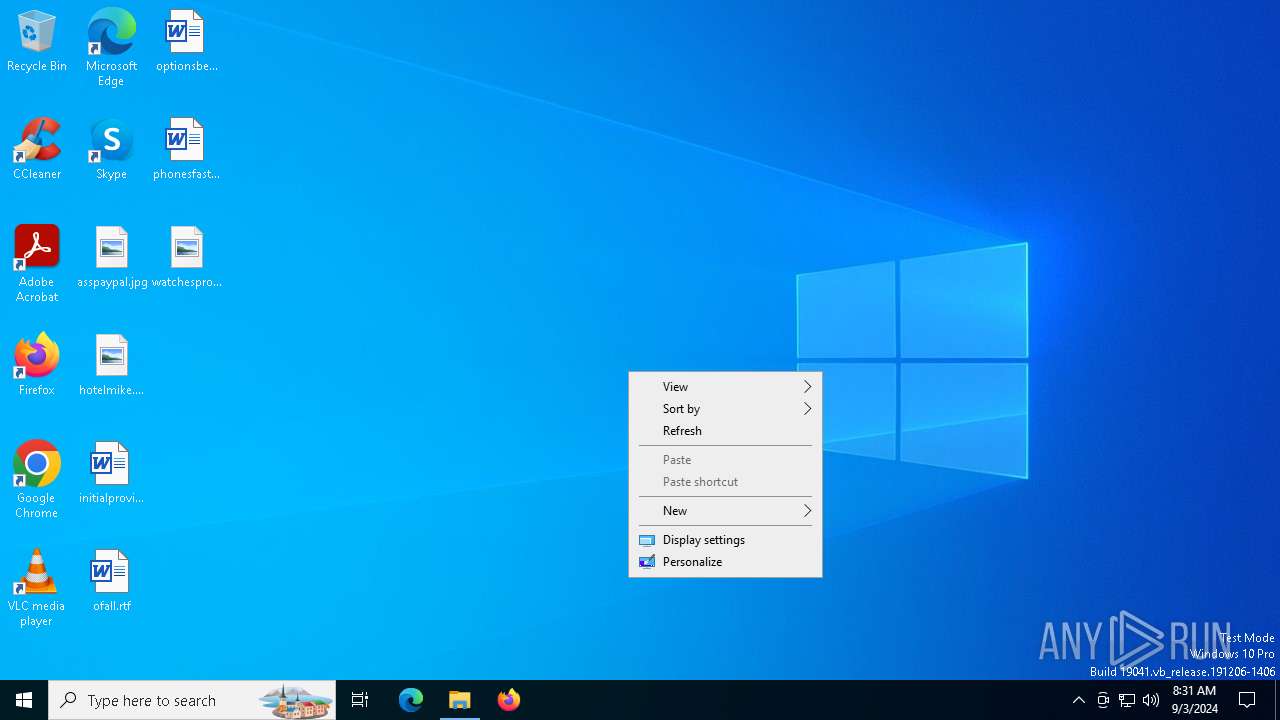Select the Google Chrome desktop shortcut
Screen dimensions: 1280x720
pos(37,480)
